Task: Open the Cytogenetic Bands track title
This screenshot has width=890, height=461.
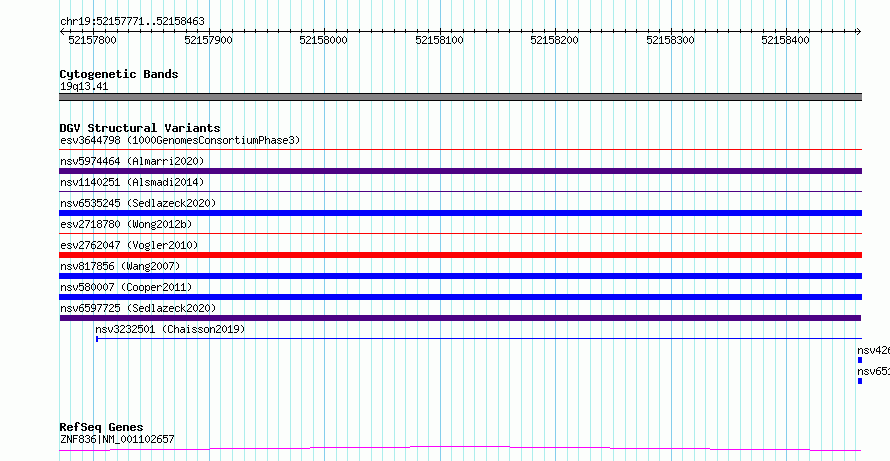Action: [119, 74]
